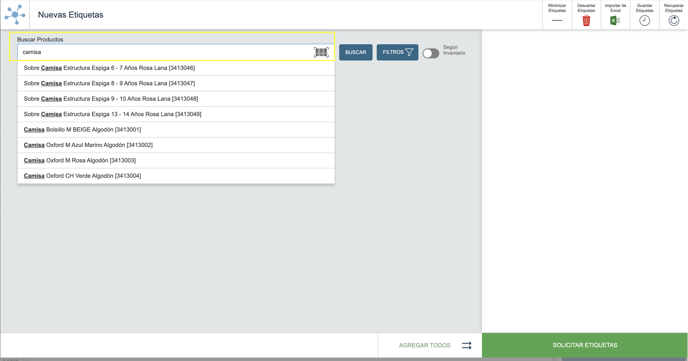
Task: Click the app logo in header
Action: tap(15, 14)
